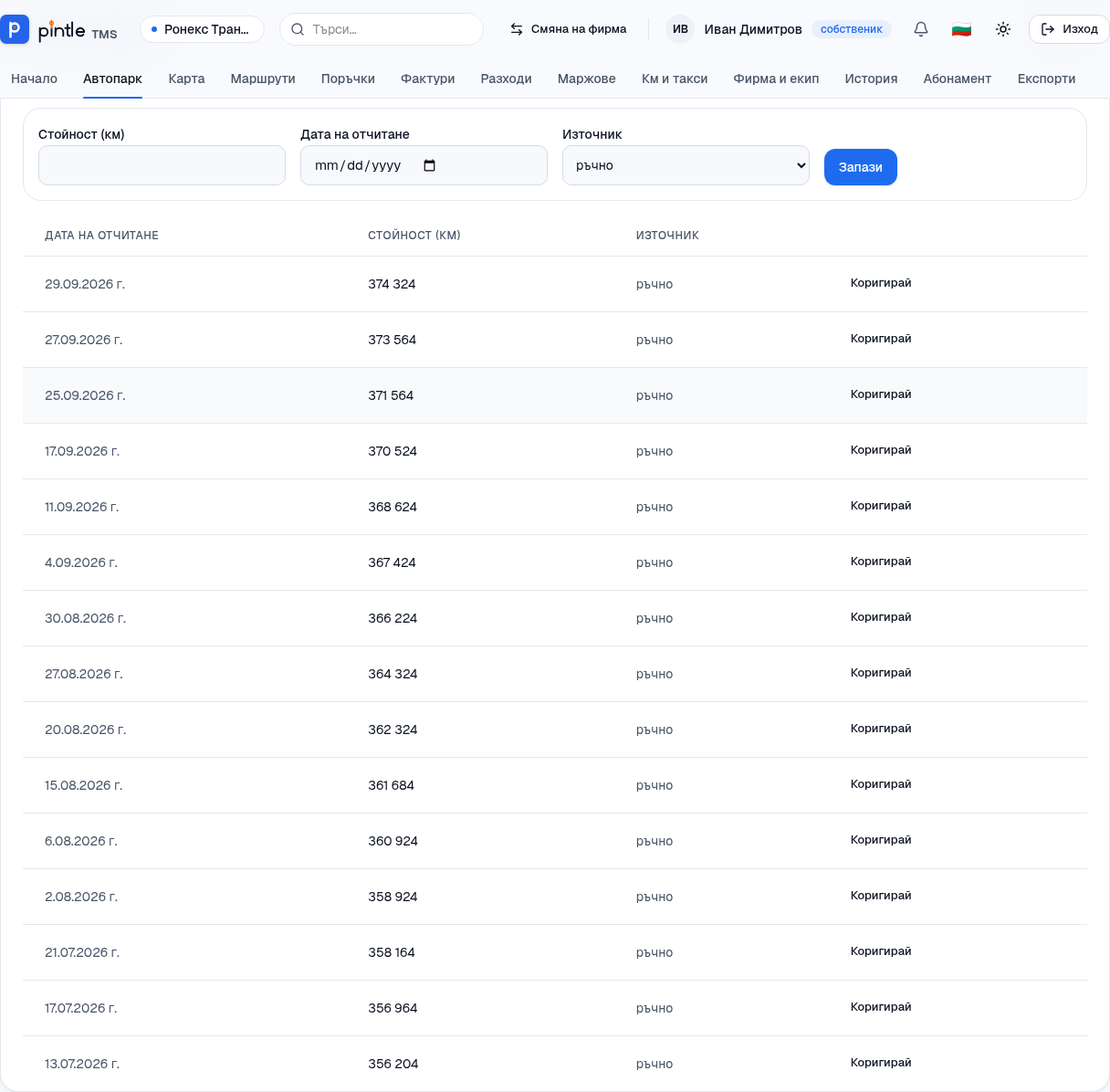1110x1092 pixels.
Task: Click Коригирай for the 13.07.2026 reading
Action: pos(881,1063)
